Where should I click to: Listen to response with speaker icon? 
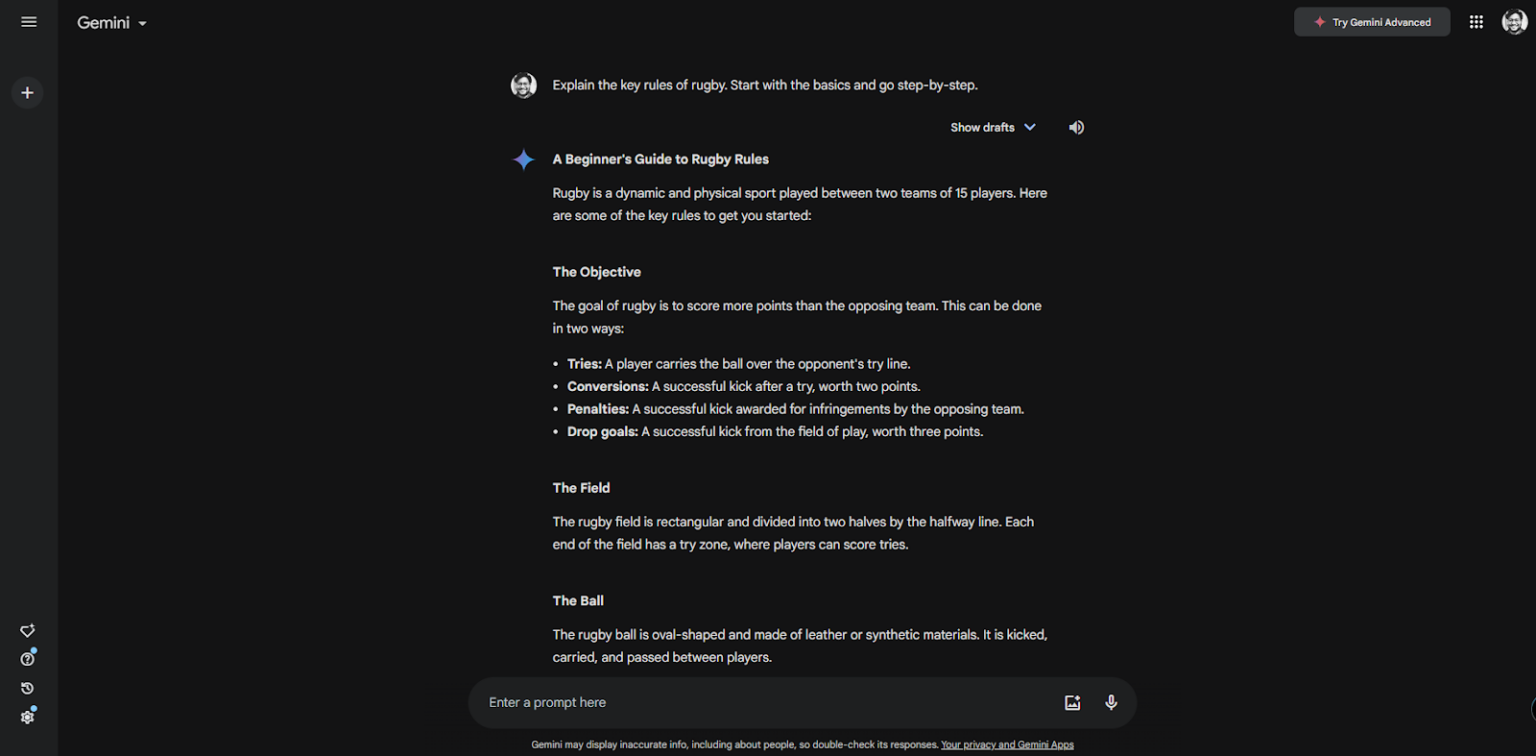point(1076,127)
